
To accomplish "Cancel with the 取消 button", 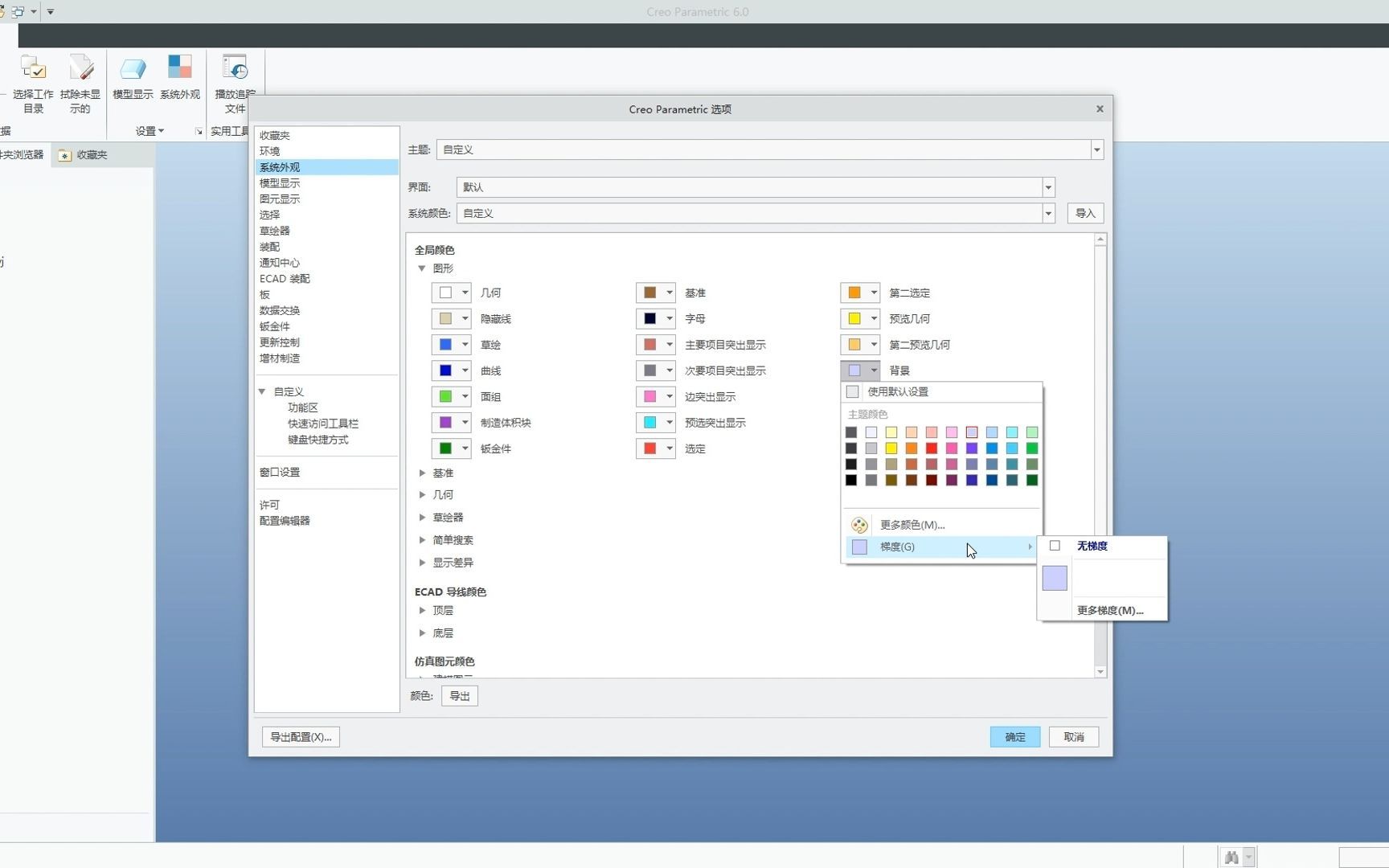I will click(x=1074, y=737).
